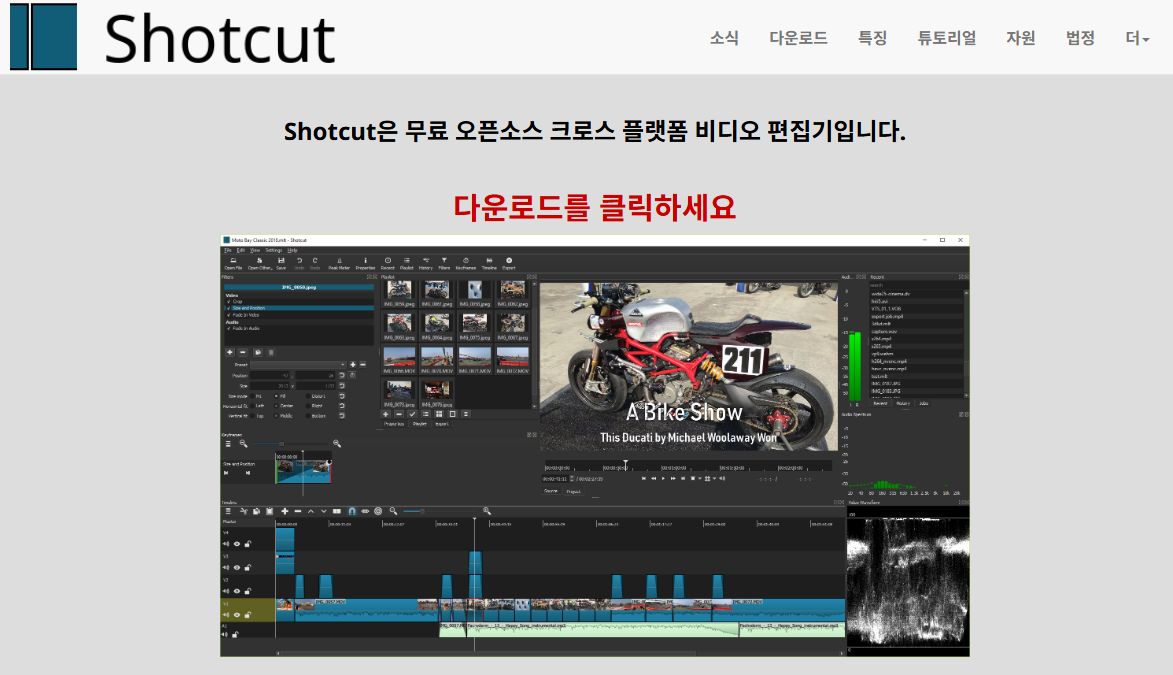
Task: Open the 튜토리얼 navigation link
Action: 946,37
